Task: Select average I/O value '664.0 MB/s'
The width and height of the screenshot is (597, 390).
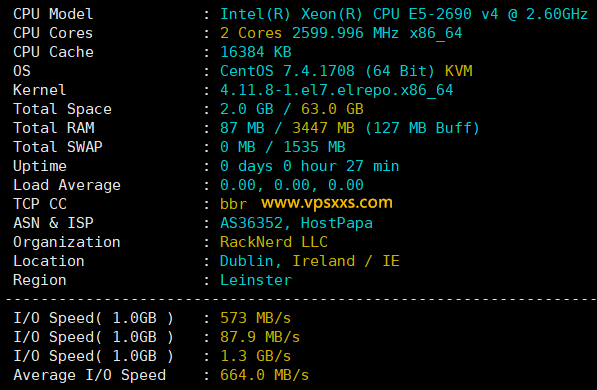Action: pos(265,376)
